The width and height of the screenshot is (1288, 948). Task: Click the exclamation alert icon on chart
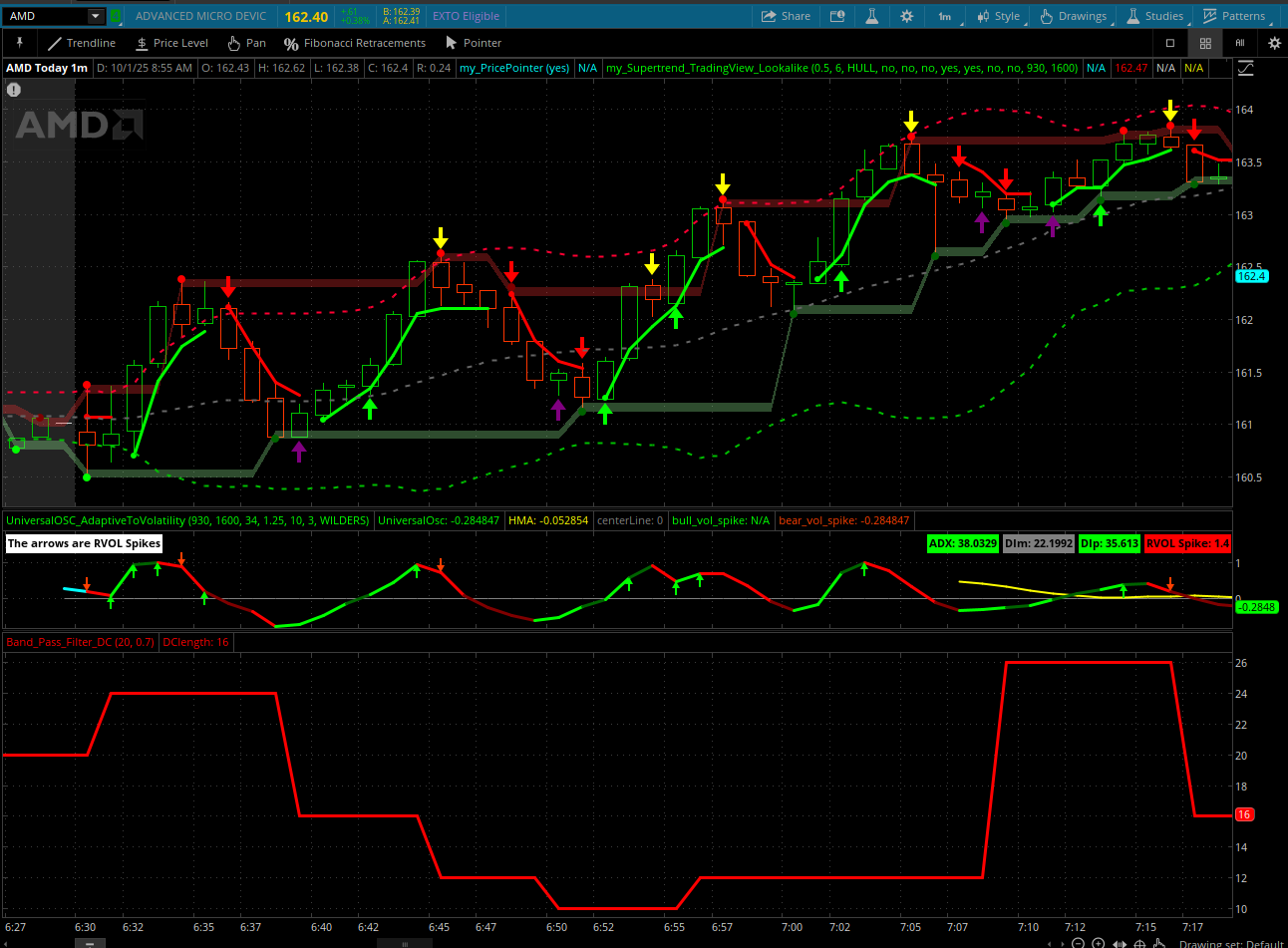coord(14,90)
